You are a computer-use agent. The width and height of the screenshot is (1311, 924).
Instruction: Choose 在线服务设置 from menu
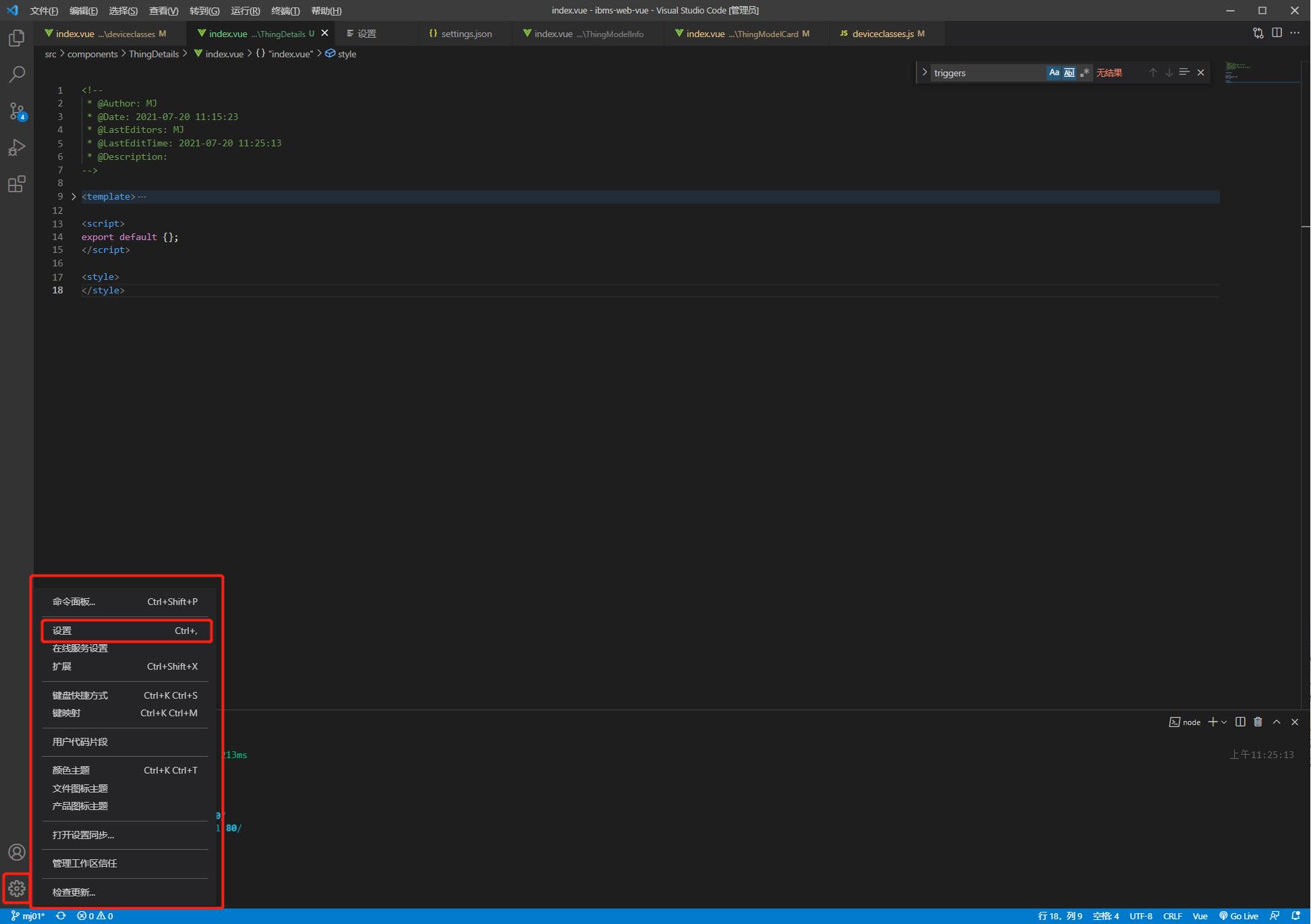click(x=125, y=648)
